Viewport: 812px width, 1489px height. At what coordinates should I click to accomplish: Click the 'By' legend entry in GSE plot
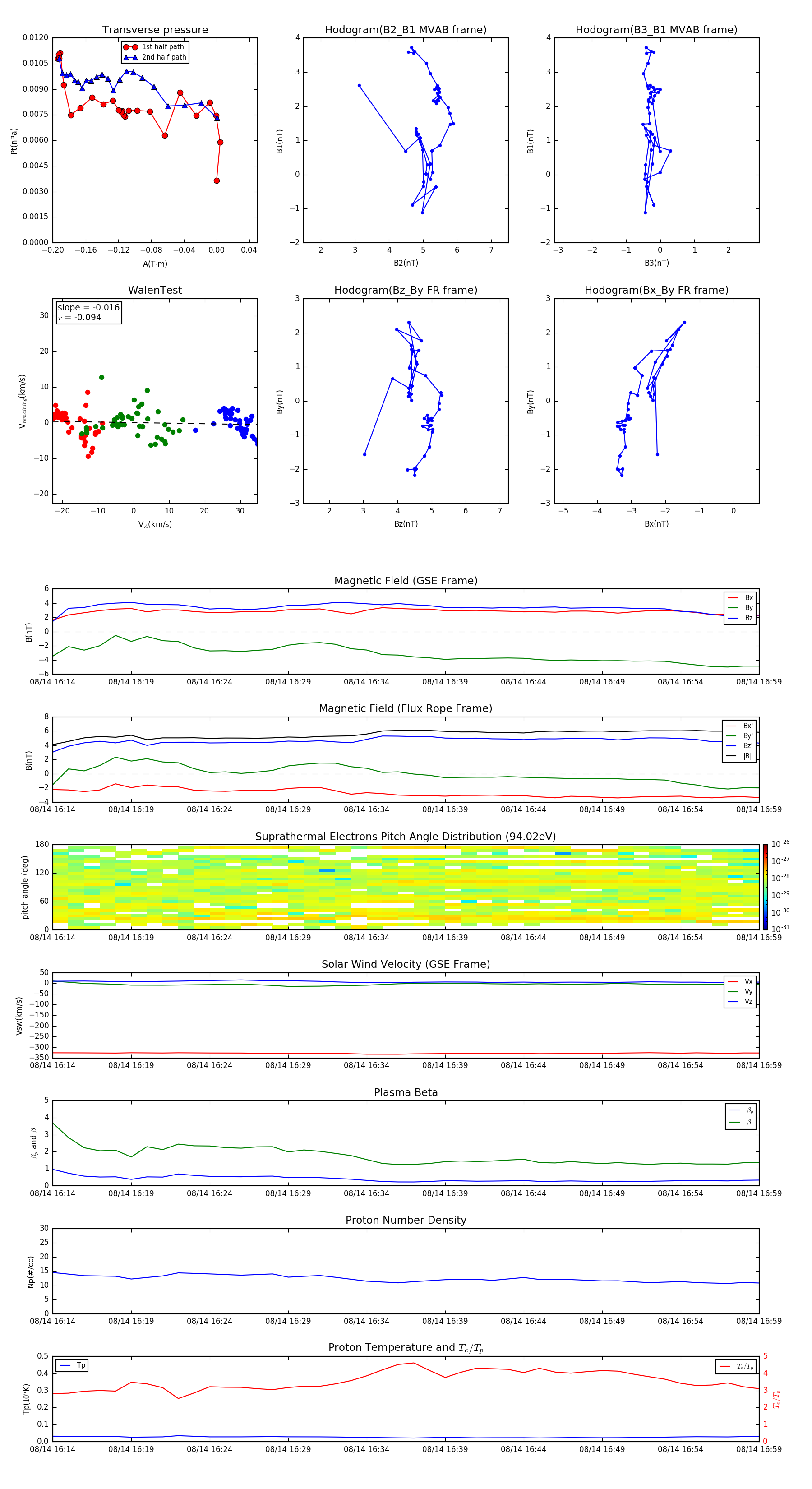[740, 608]
